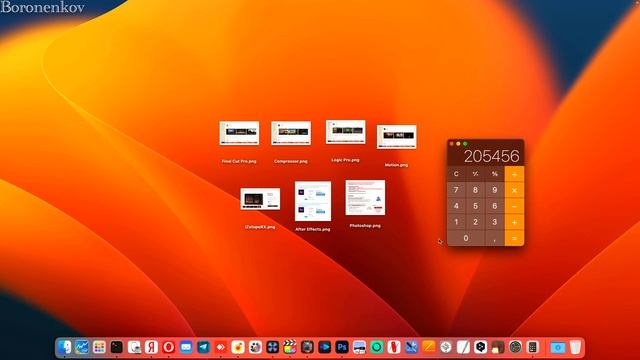Click the plus operator in Calculator
The image size is (640, 360).
pyautogui.click(x=514, y=222)
